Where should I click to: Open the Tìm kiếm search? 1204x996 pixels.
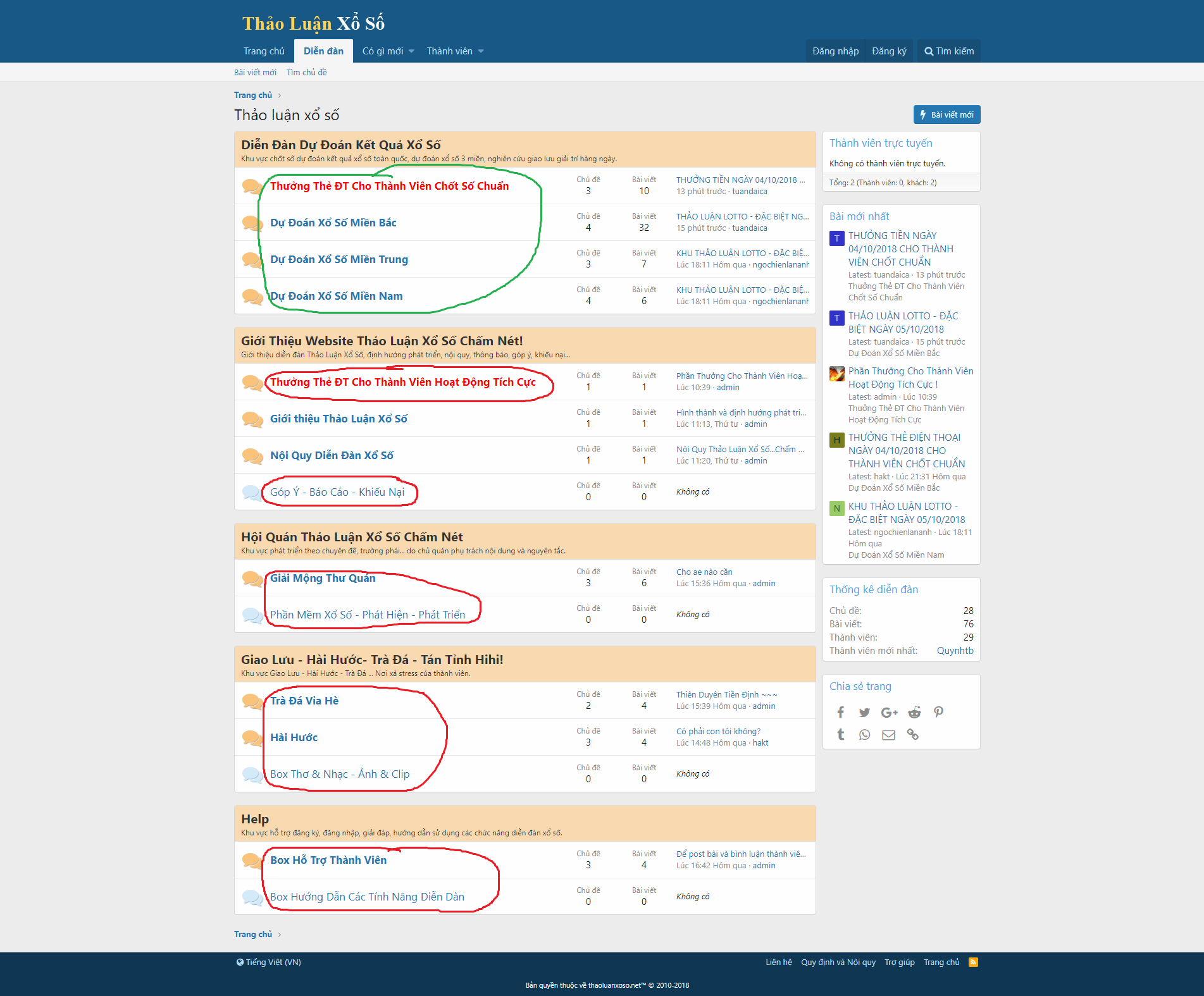click(948, 51)
